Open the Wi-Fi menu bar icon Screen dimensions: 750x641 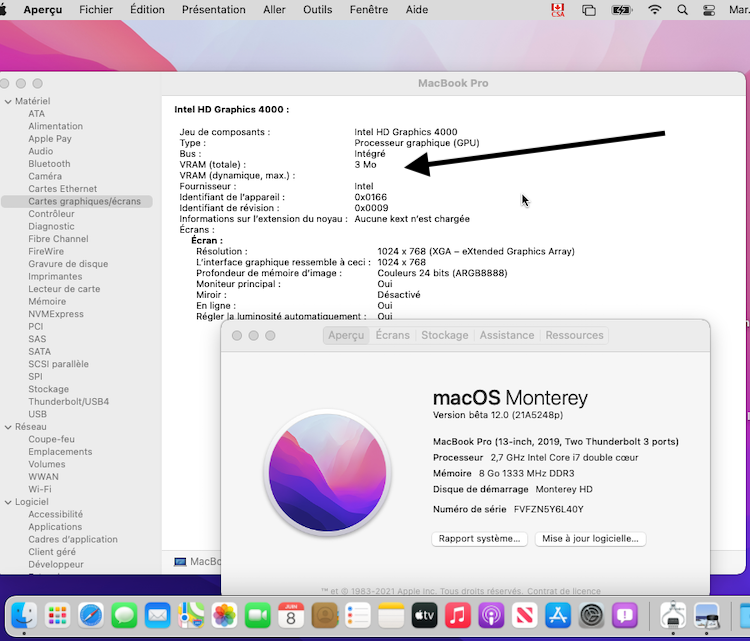pyautogui.click(x=654, y=10)
